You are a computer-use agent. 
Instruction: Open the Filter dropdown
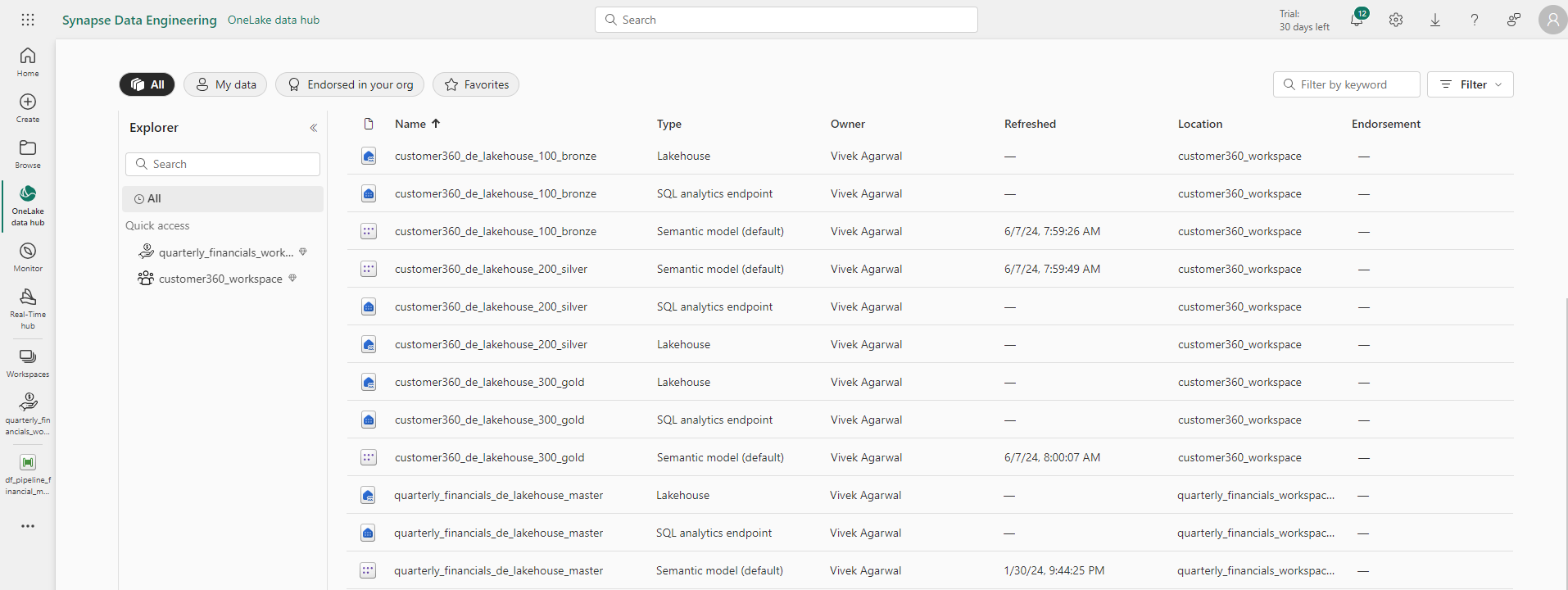(1471, 84)
